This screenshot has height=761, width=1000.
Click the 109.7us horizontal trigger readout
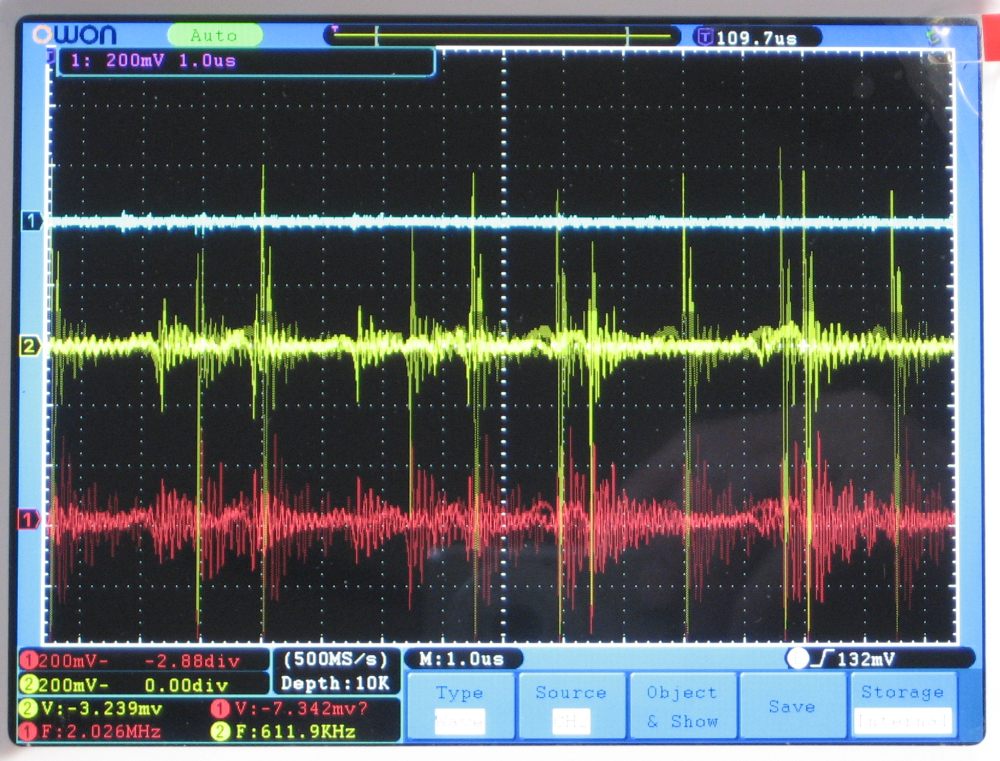pos(756,38)
